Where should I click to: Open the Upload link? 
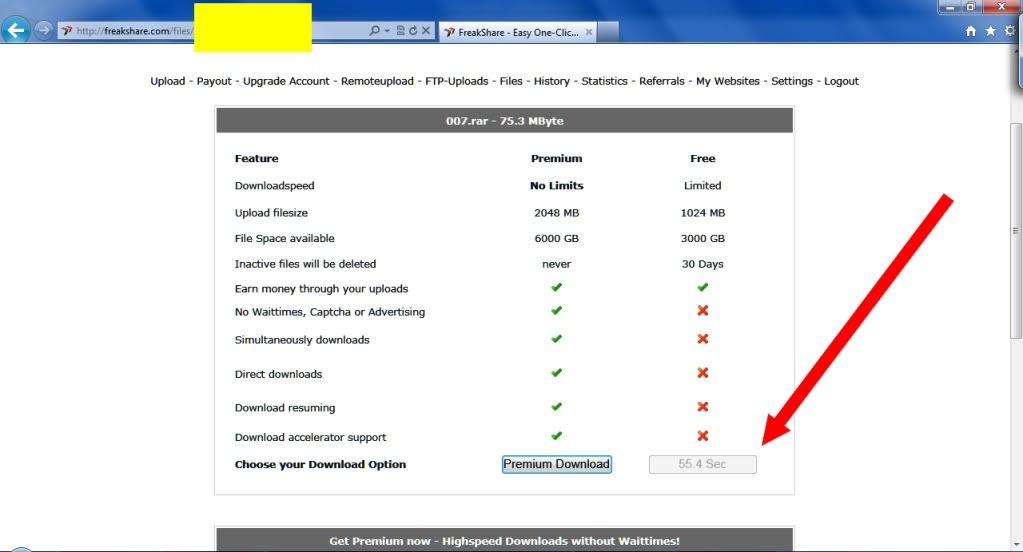(168, 81)
